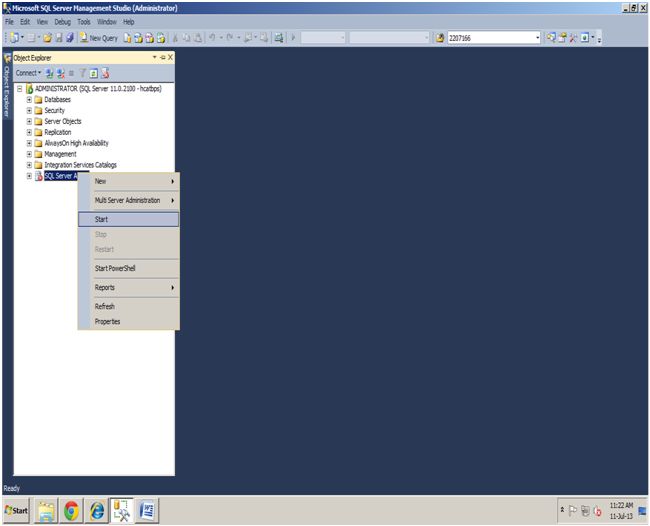Screen dimensions: 650x526
Task: Open the New submenu in context menu
Action: click(x=129, y=182)
